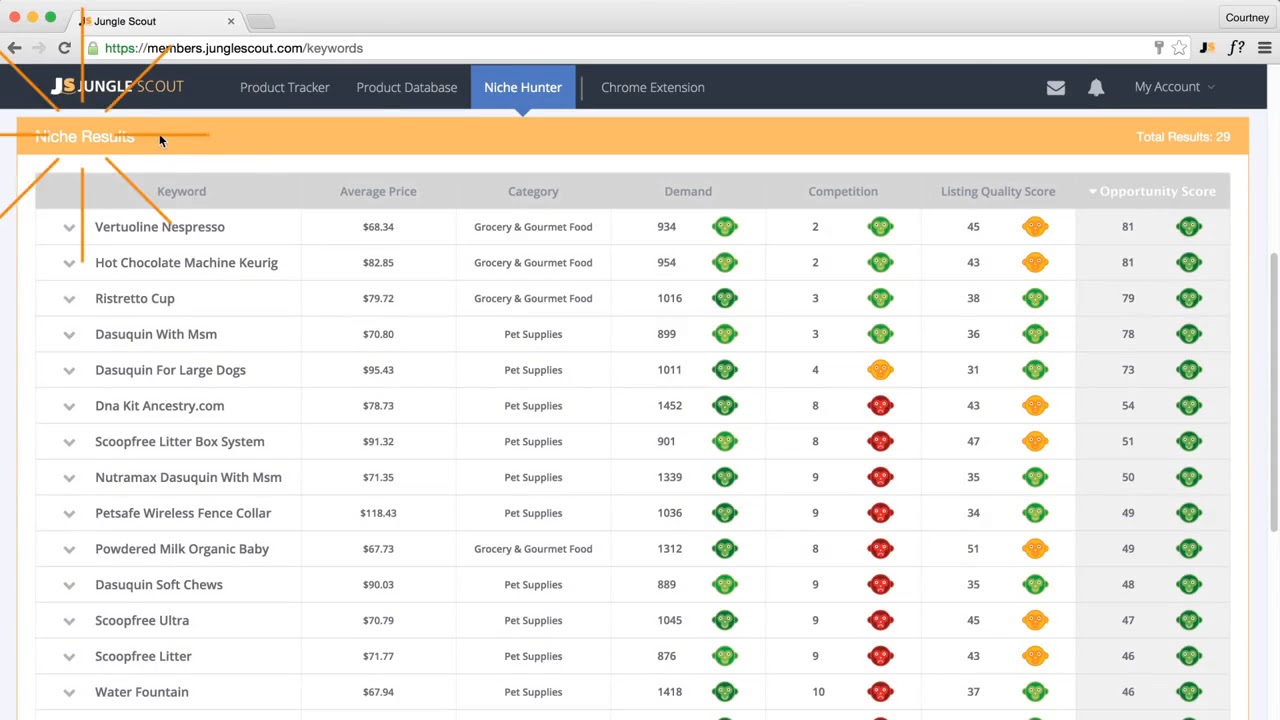Click opportunity monkey icon for Dasuquin With Msm
The height and width of the screenshot is (720, 1280).
click(1189, 334)
